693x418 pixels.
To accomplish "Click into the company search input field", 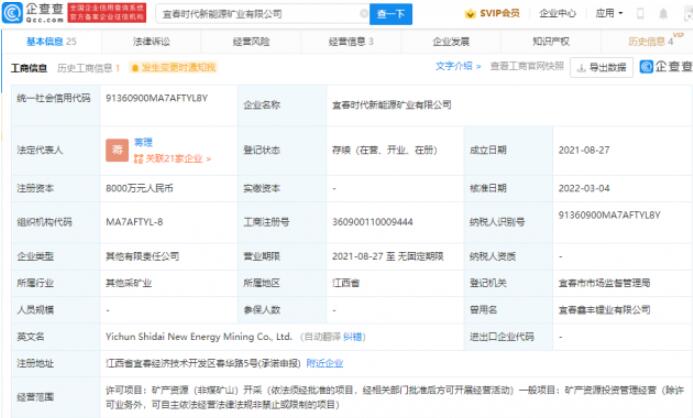I will [261, 14].
